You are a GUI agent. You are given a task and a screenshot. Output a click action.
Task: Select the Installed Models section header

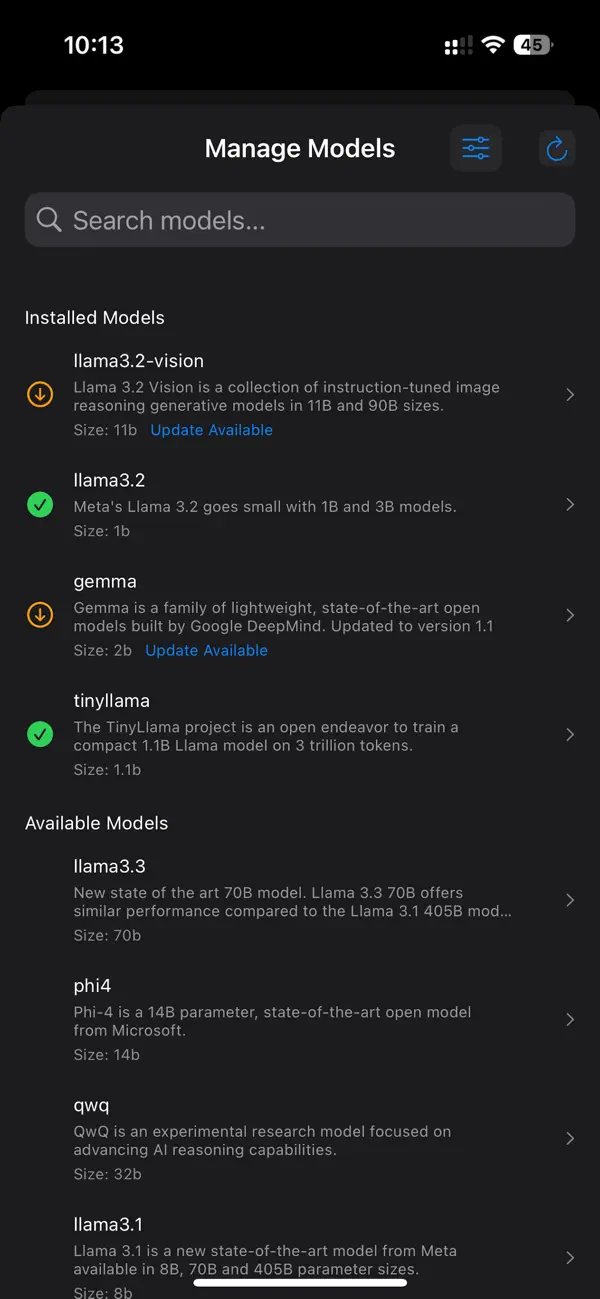95,317
